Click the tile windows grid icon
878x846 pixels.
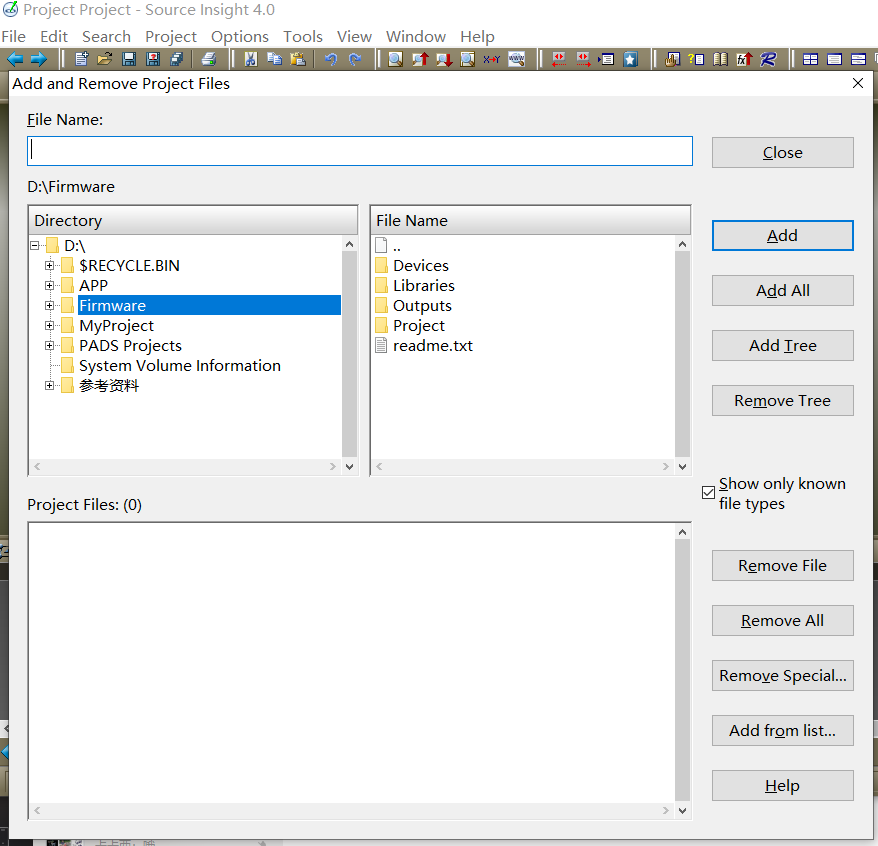[x=810, y=59]
